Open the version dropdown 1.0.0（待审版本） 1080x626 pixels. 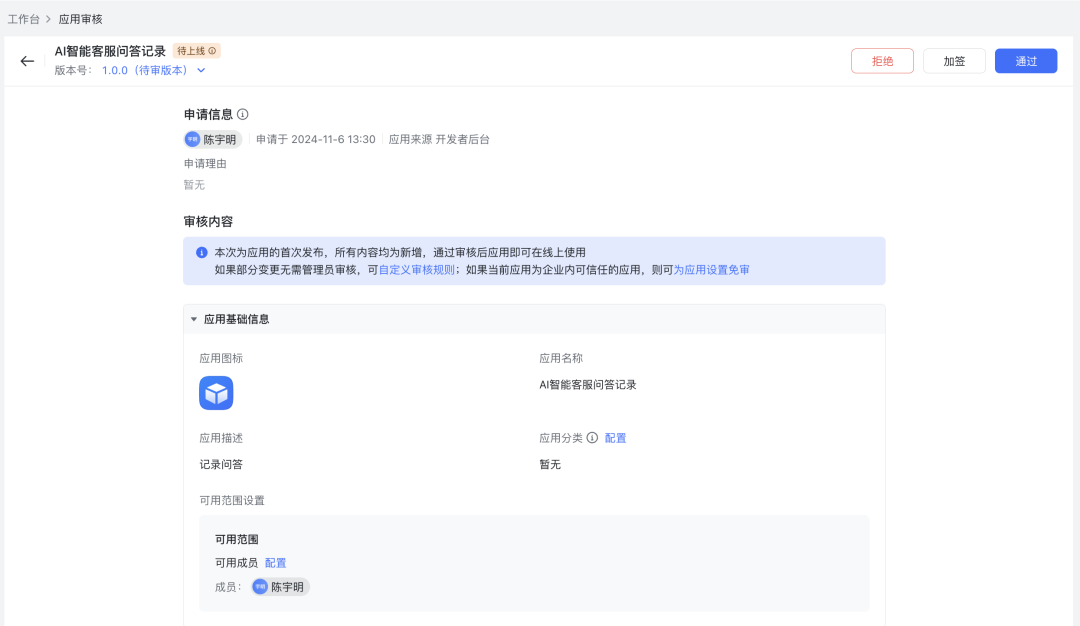[145, 71]
